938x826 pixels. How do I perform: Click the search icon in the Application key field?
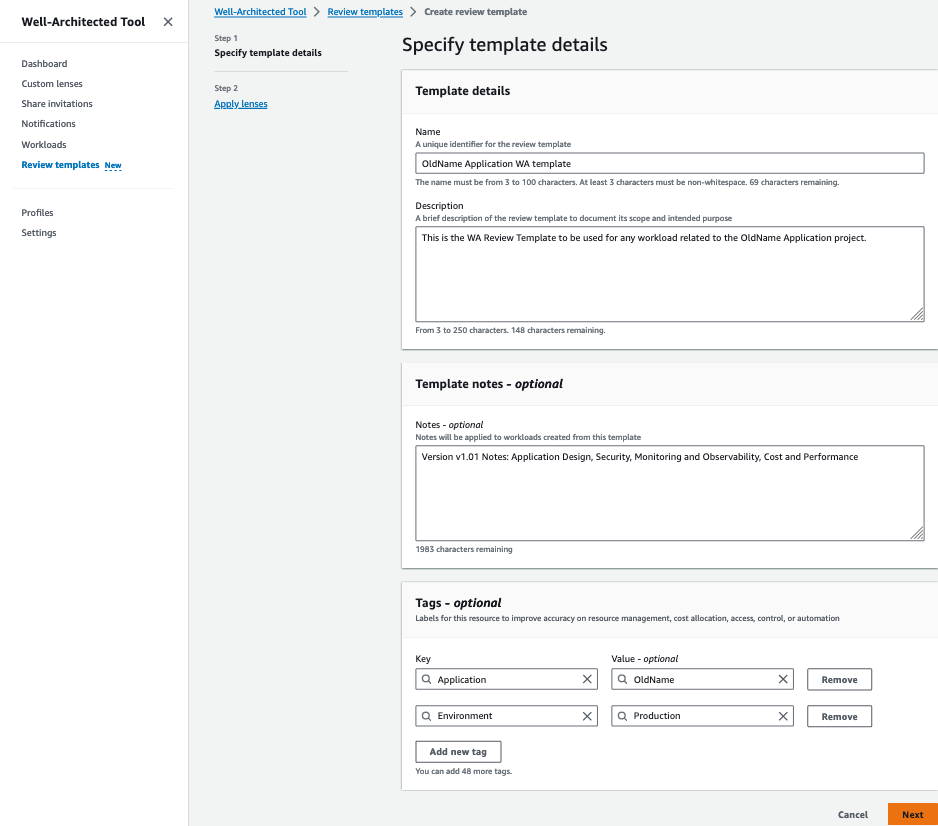427,679
